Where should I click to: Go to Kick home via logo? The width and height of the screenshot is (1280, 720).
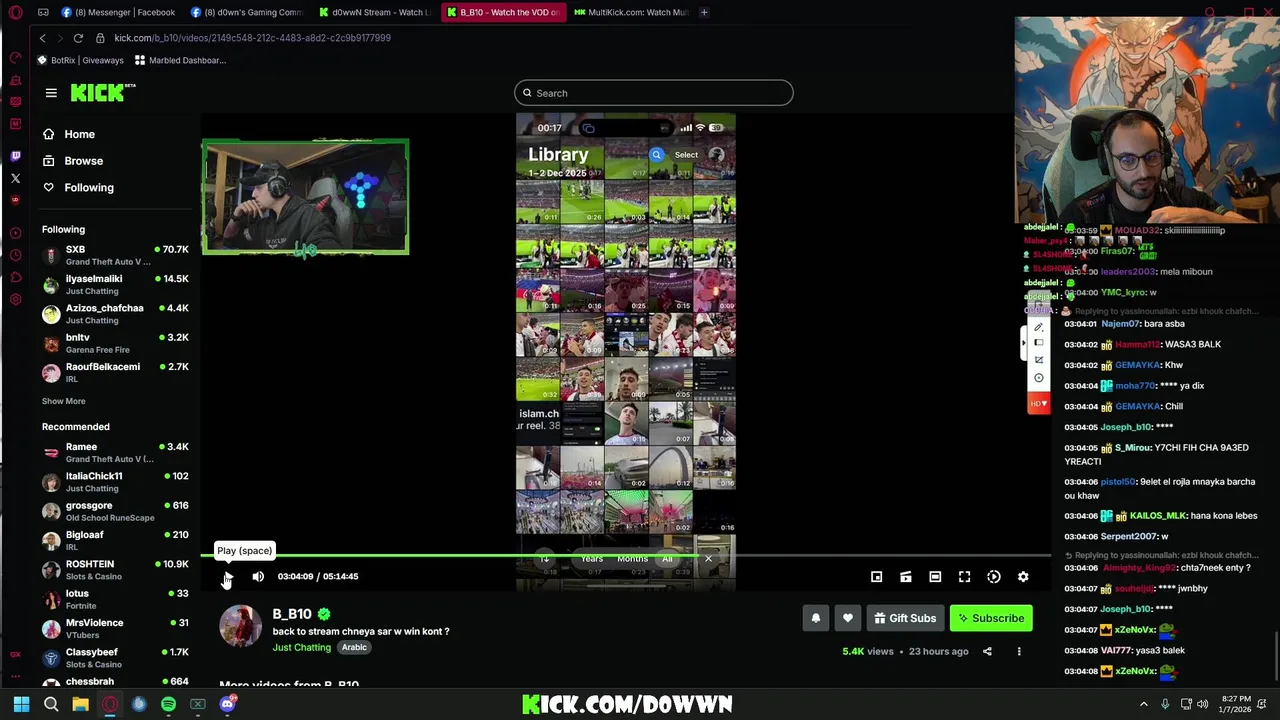point(102,92)
